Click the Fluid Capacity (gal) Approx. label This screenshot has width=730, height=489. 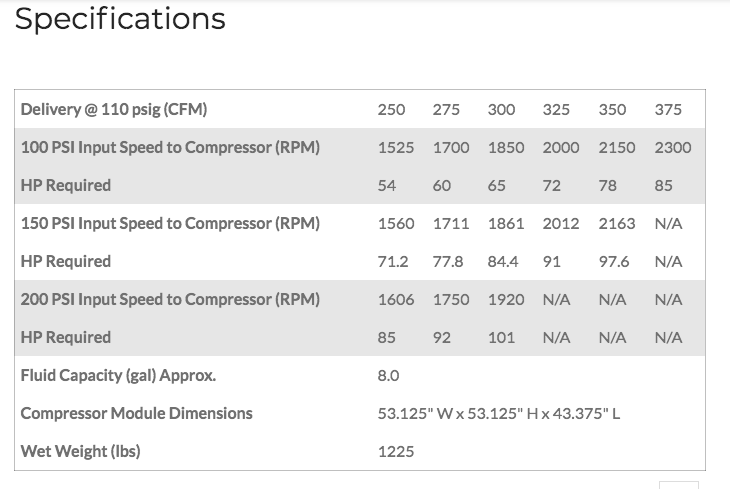pyautogui.click(x=118, y=376)
